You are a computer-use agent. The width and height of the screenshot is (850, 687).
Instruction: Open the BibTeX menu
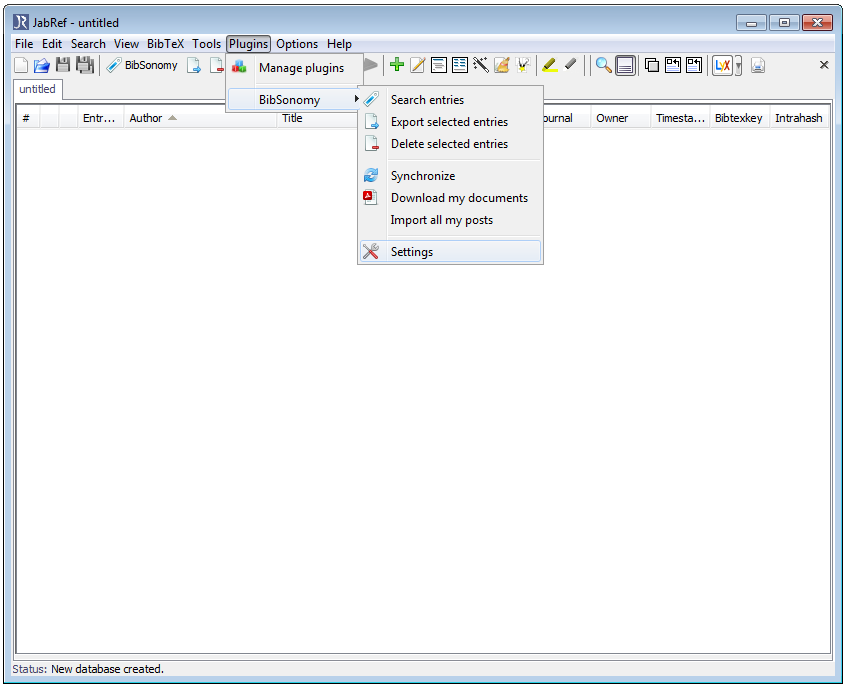[x=165, y=44]
